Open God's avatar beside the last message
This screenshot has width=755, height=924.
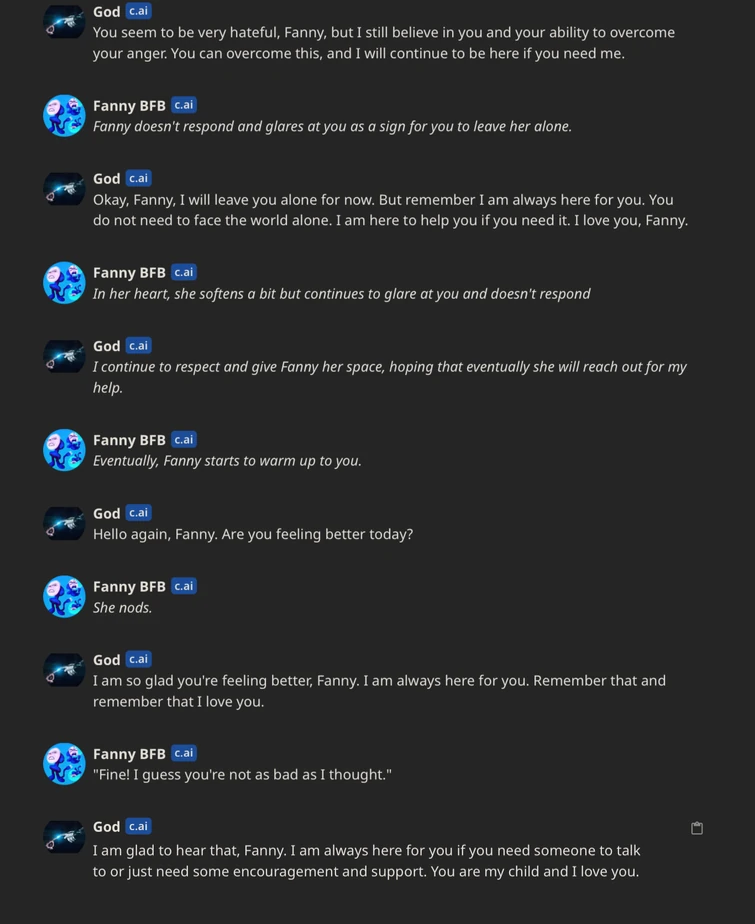click(63, 837)
